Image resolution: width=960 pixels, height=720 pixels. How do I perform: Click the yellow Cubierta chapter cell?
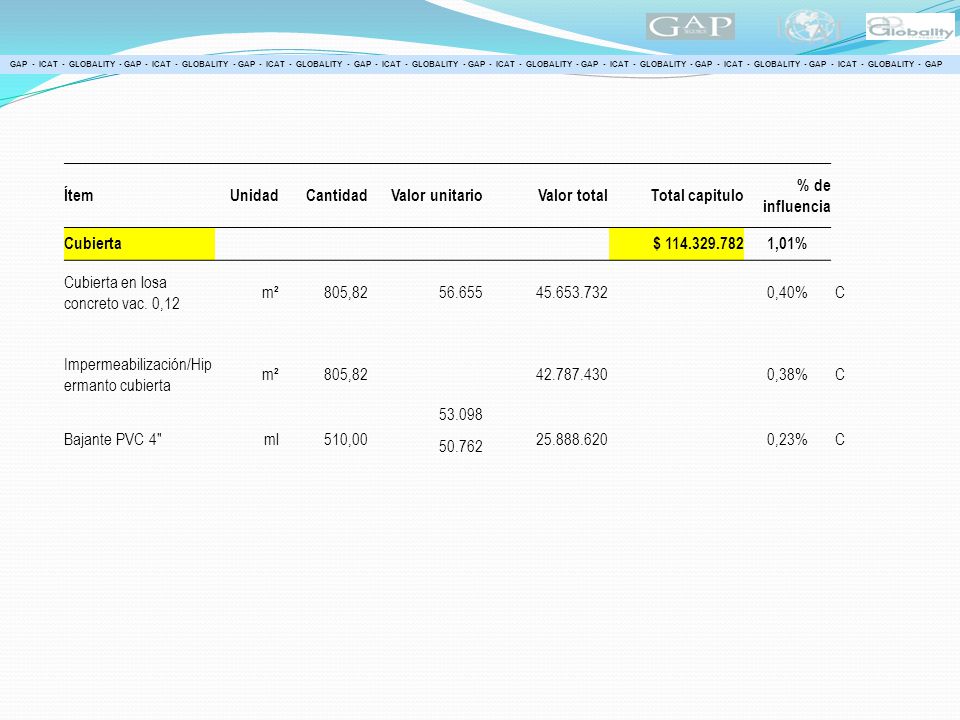tap(139, 244)
